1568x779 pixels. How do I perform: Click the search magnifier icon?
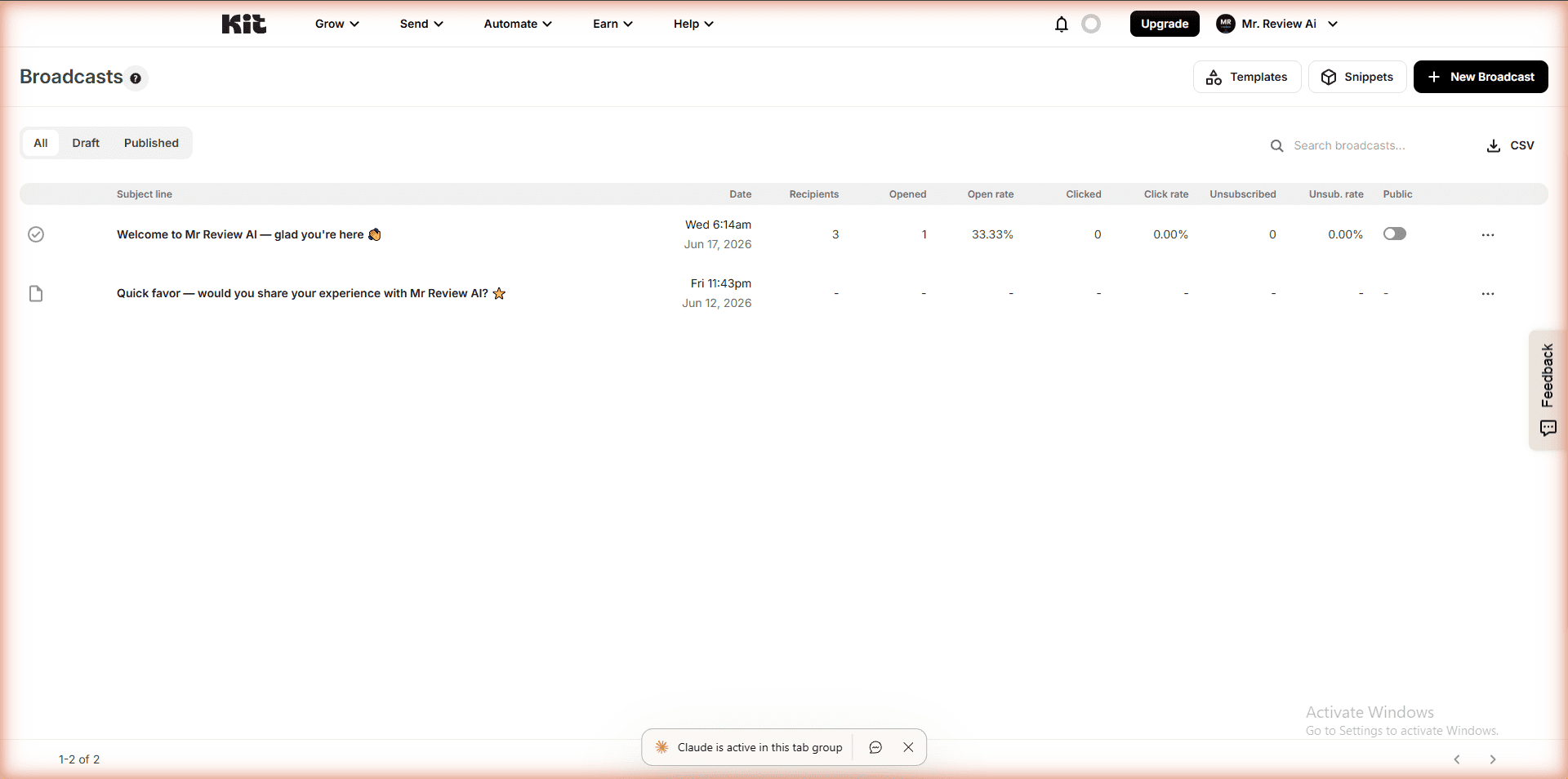[x=1276, y=145]
